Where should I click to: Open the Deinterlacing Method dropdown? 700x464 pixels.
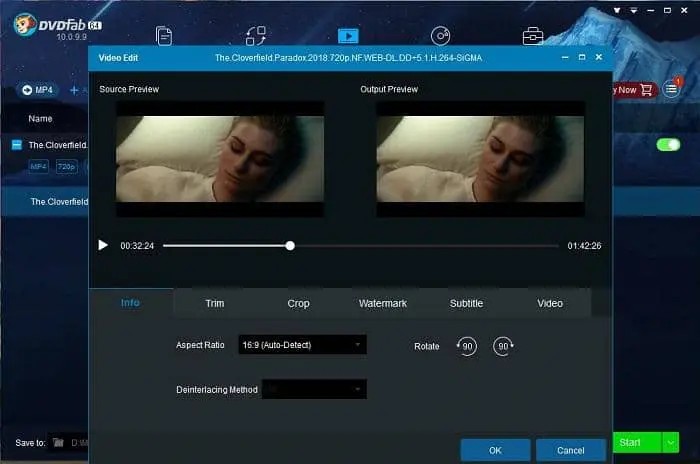(314, 389)
